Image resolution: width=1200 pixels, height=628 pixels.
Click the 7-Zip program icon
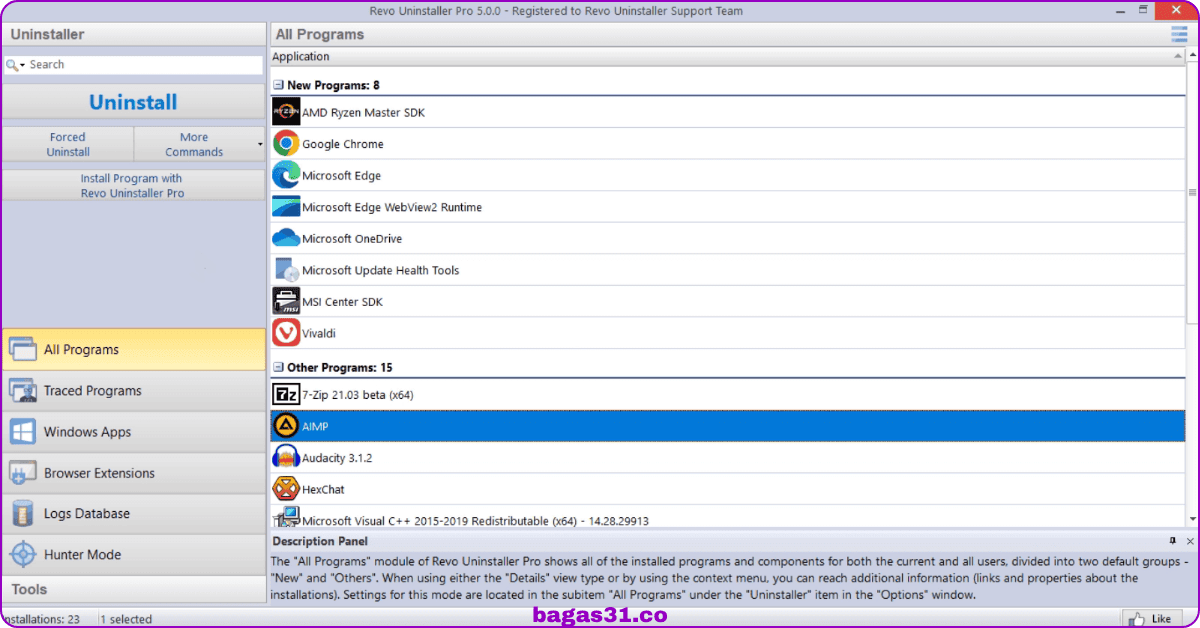[286, 394]
